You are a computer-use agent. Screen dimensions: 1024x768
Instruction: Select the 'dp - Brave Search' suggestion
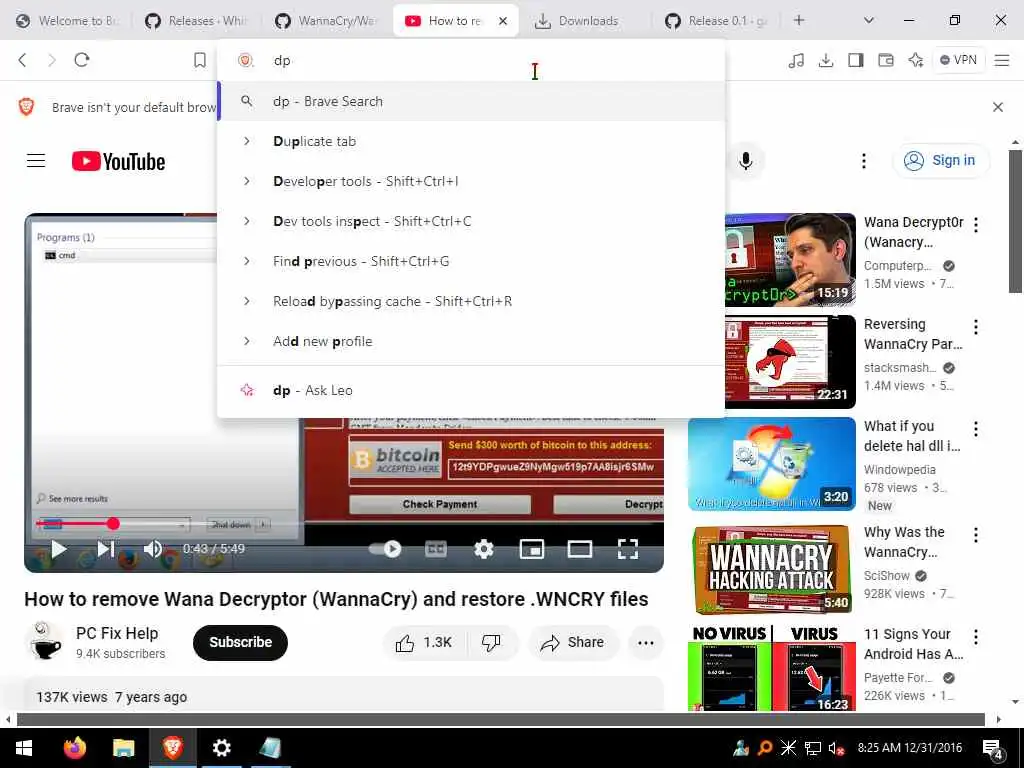[x=471, y=101]
